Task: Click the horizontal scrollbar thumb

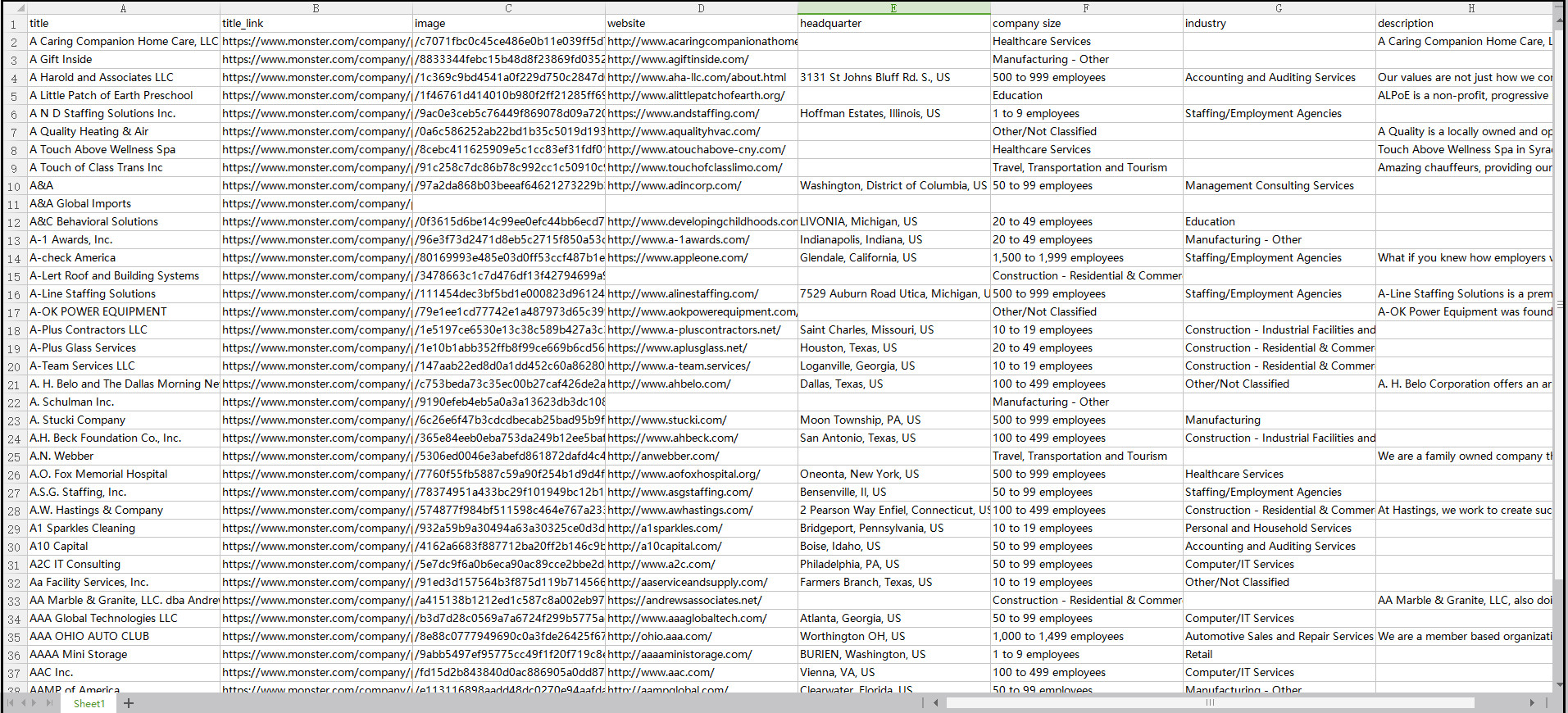Action: pyautogui.click(x=1210, y=703)
